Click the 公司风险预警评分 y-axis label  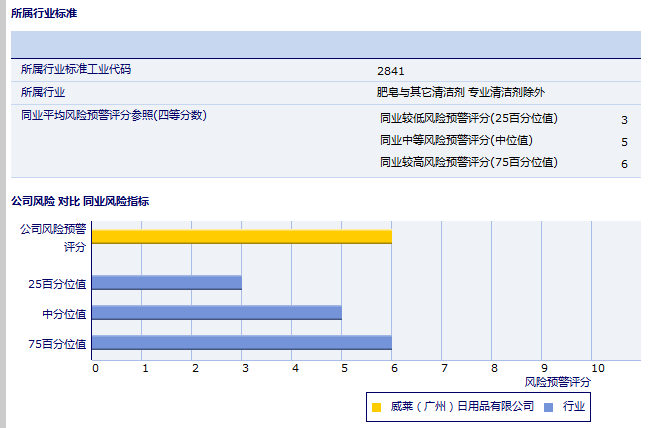pos(54,237)
